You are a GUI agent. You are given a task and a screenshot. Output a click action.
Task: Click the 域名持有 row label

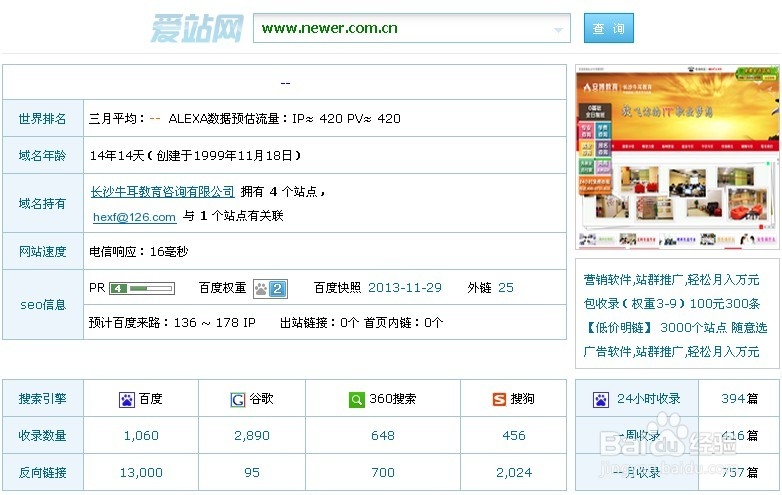tap(42, 203)
